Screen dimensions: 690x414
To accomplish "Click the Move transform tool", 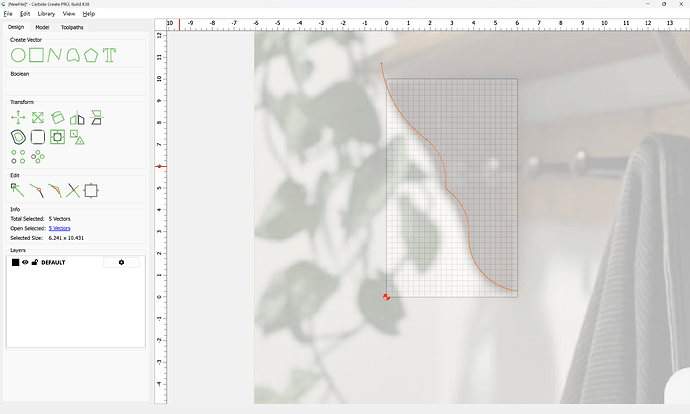I will tap(18, 118).
